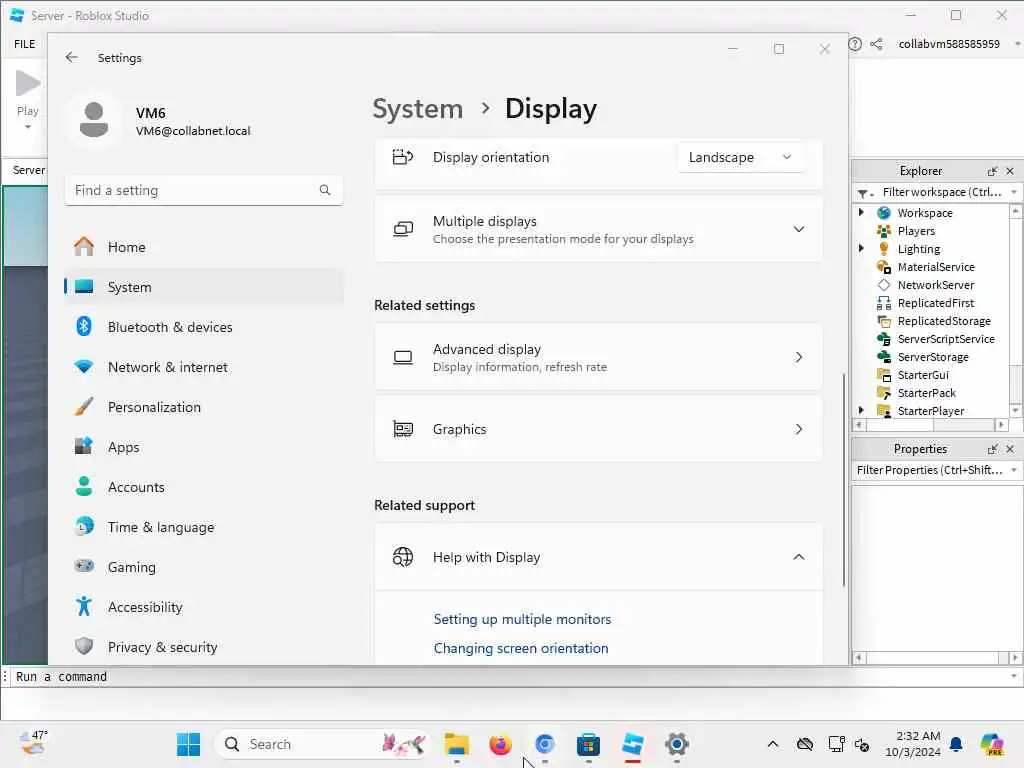Open the Display orientation Landscape dropdown
Viewport: 1024px width, 768px height.
click(741, 157)
